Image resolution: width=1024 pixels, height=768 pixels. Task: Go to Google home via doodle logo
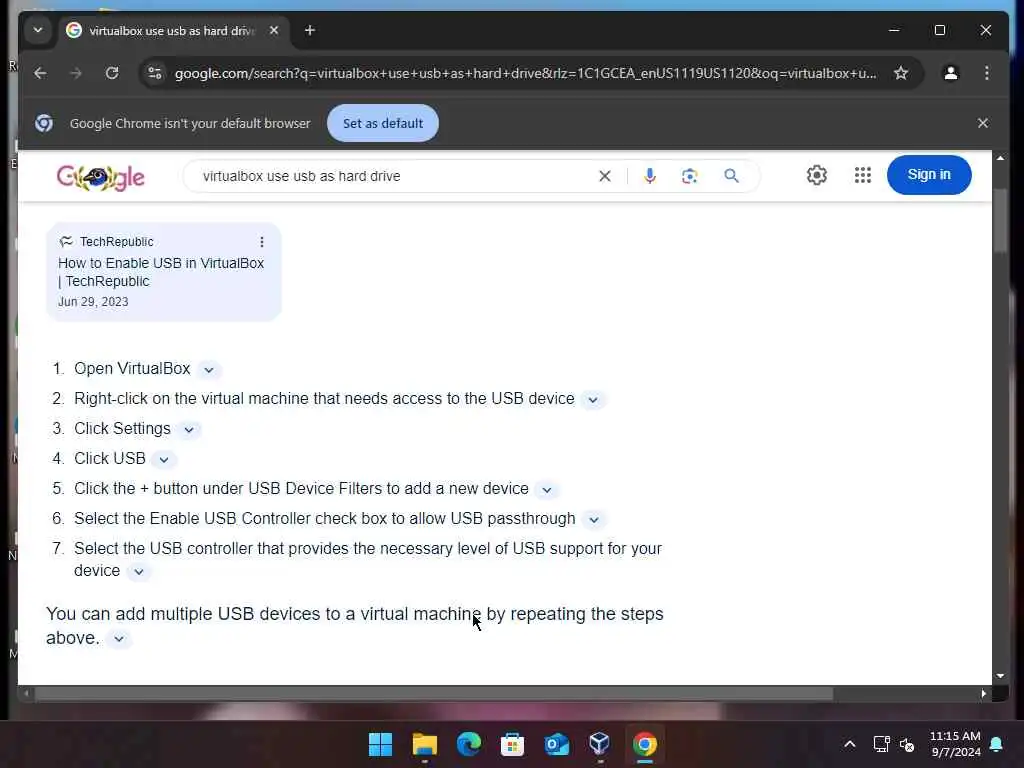tap(101, 176)
